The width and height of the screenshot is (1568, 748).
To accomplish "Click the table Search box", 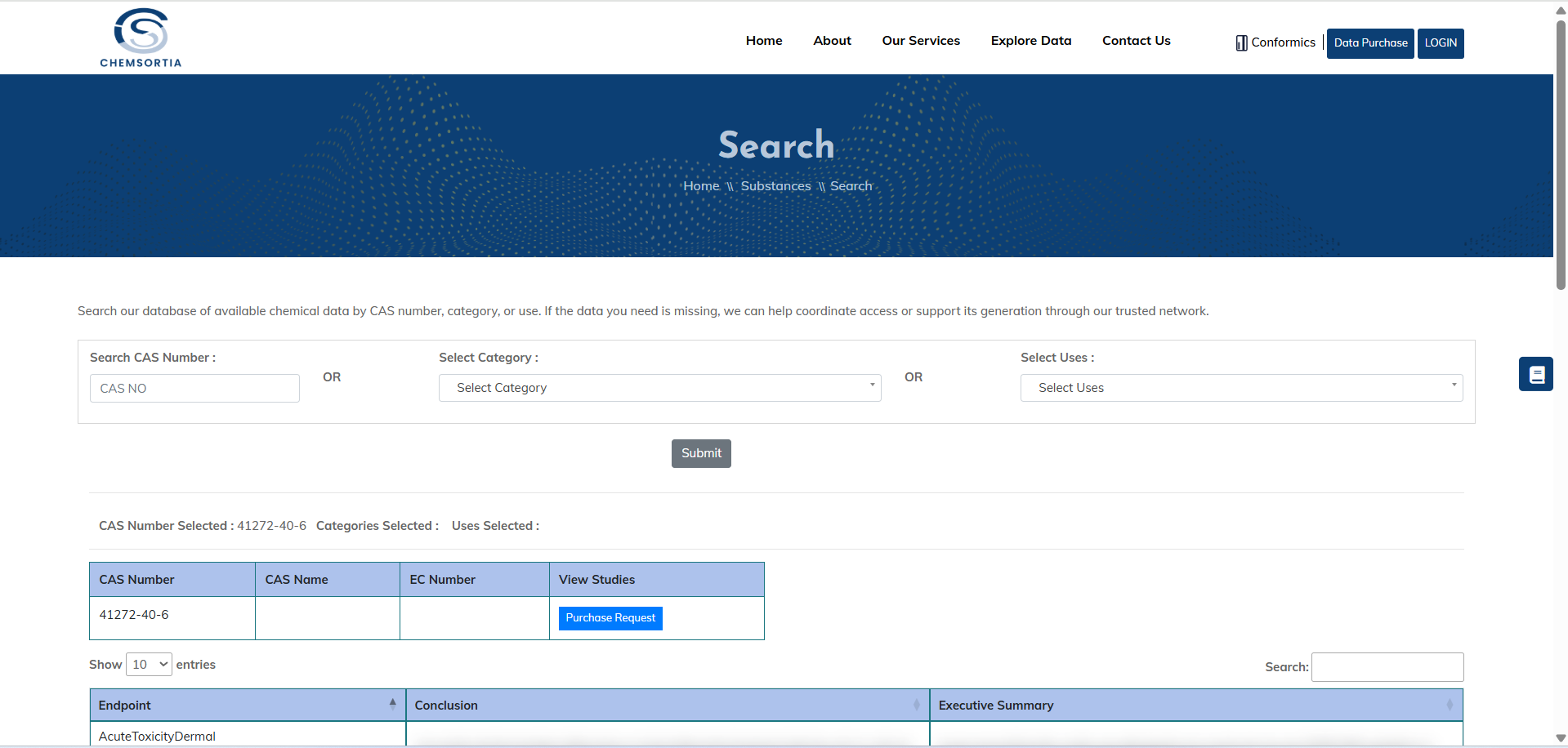I will [1387, 667].
